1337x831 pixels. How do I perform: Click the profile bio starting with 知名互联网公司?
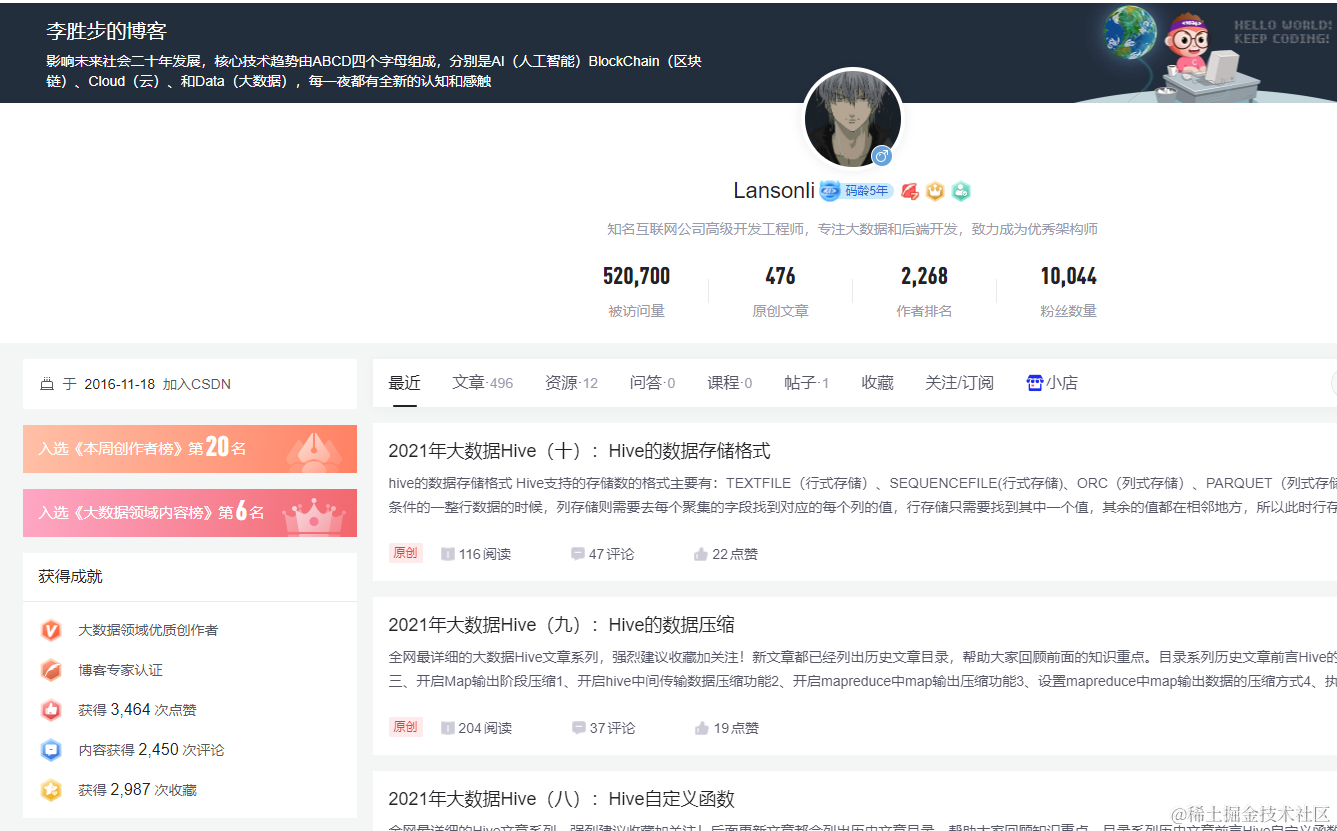[852, 229]
